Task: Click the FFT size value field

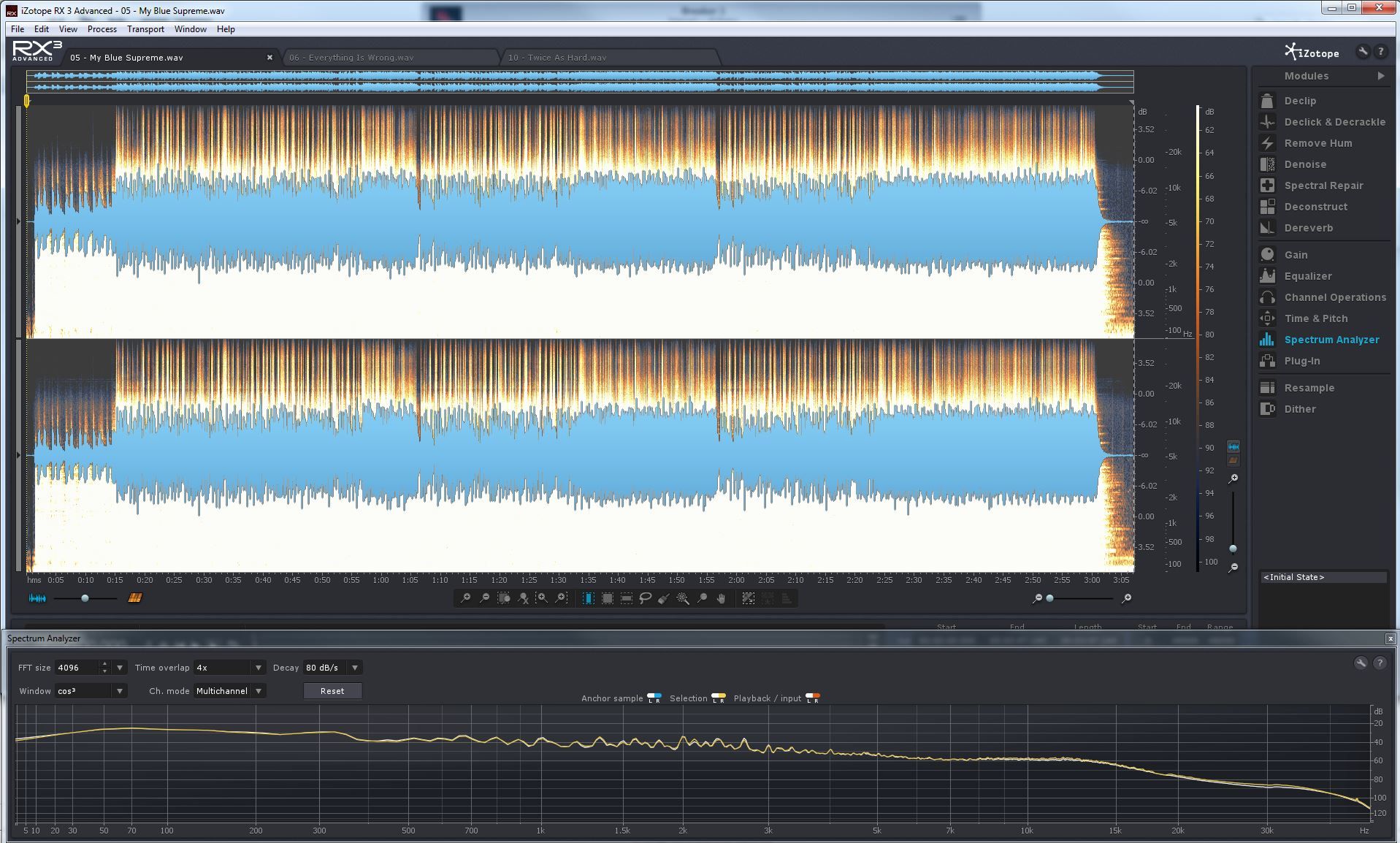Action: [77, 668]
